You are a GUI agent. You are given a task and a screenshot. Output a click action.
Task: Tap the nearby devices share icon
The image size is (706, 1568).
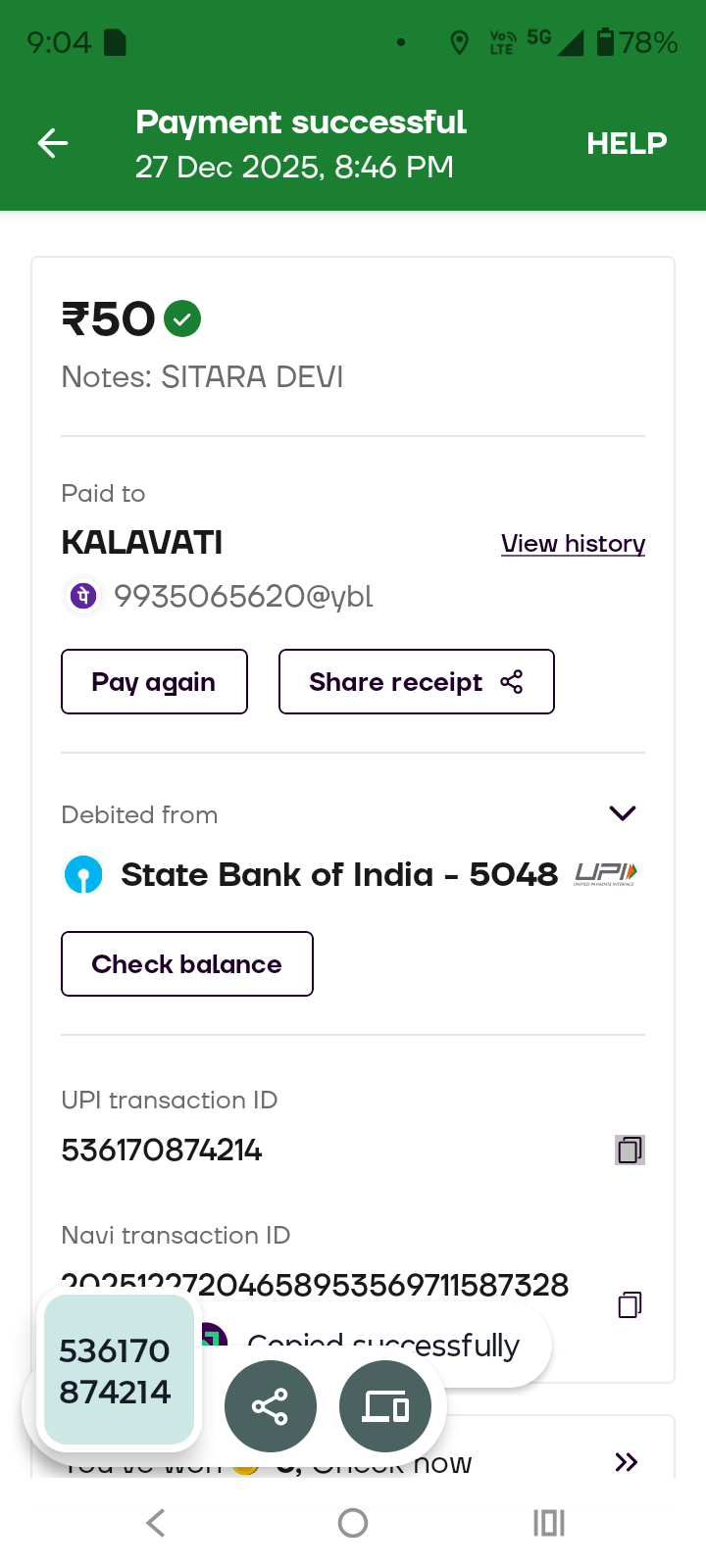(385, 1407)
